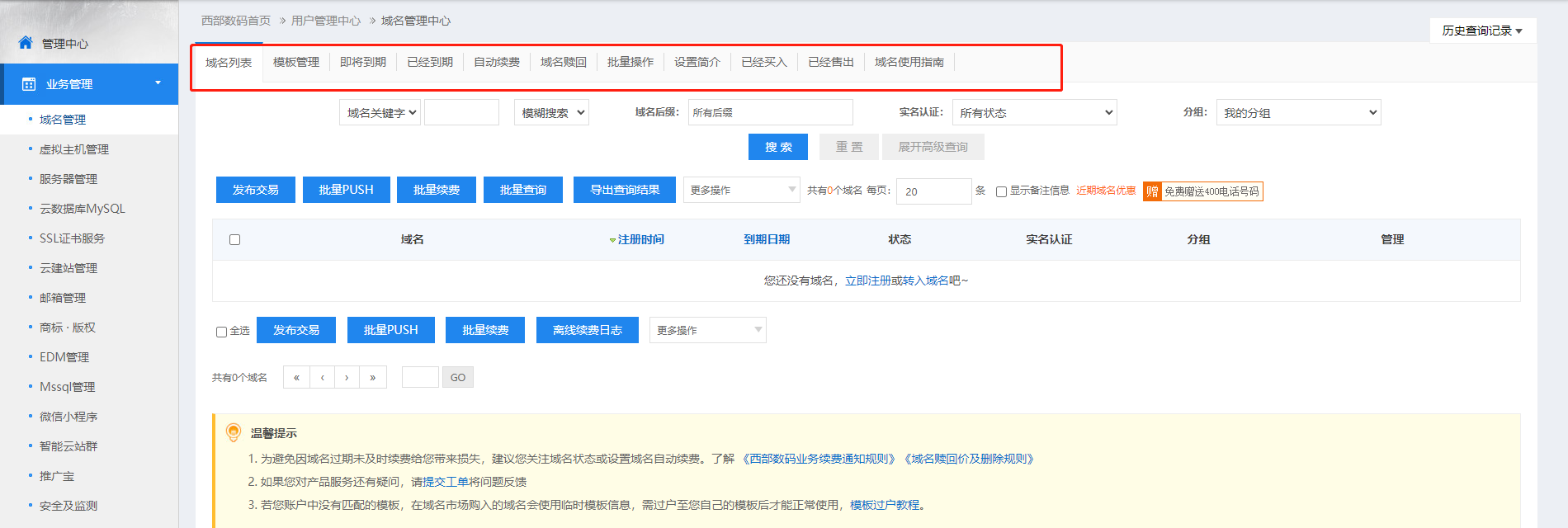Open the 提交工单 link

pyautogui.click(x=446, y=482)
